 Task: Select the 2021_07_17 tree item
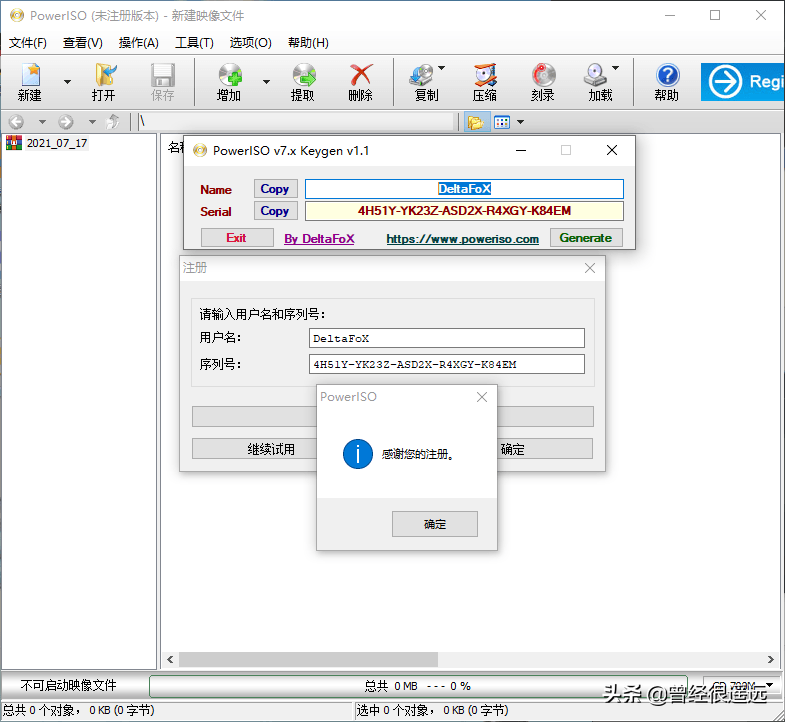(x=57, y=143)
